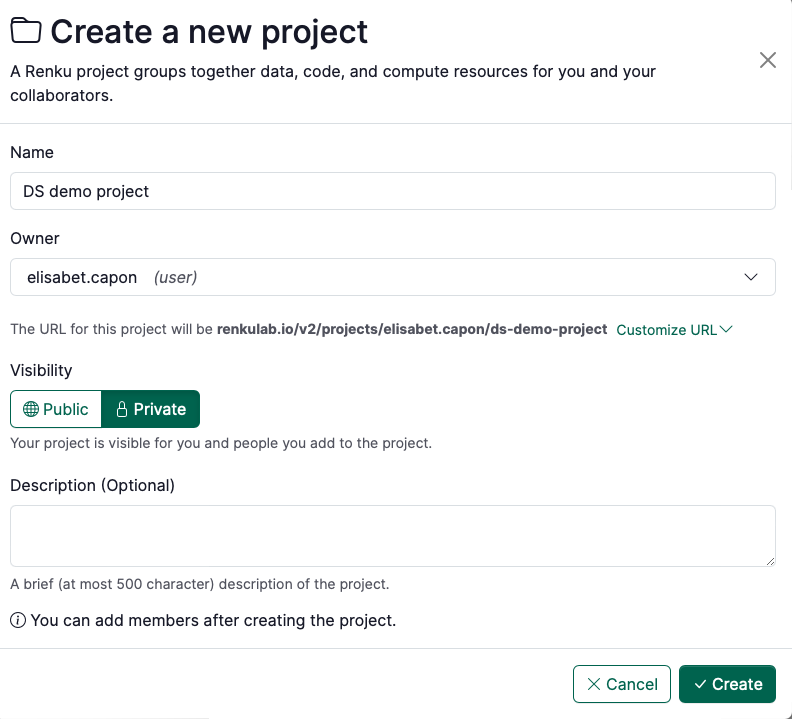Close the dialog with the X icon
Image resolution: width=792 pixels, height=719 pixels.
point(768,60)
